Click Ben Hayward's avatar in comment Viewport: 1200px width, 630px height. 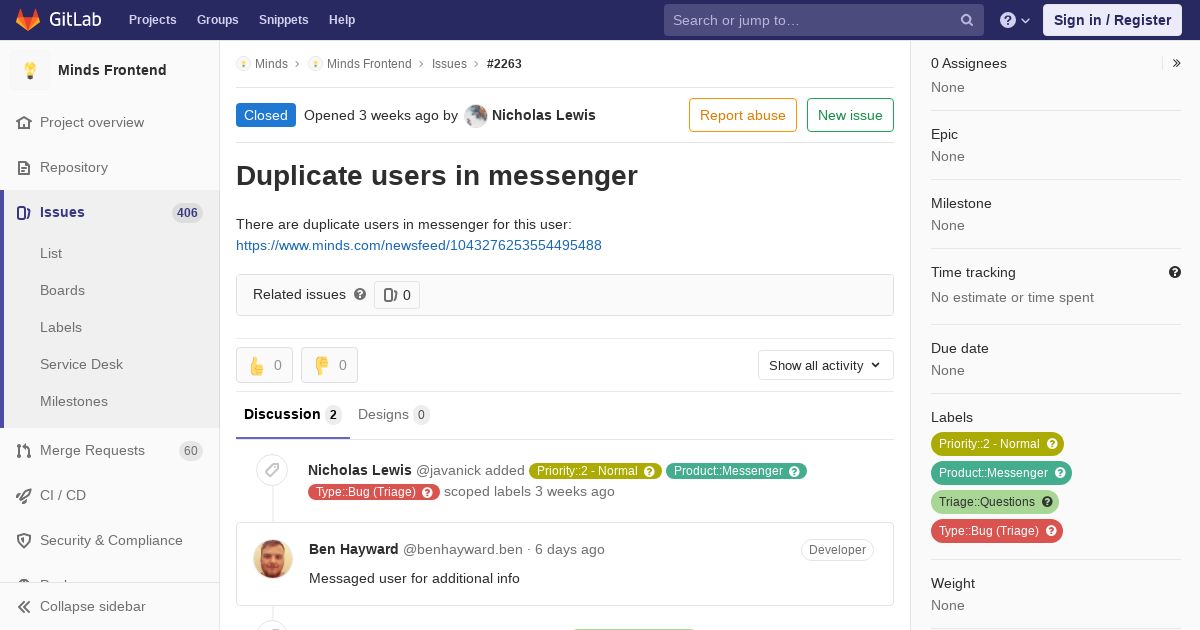point(273,559)
